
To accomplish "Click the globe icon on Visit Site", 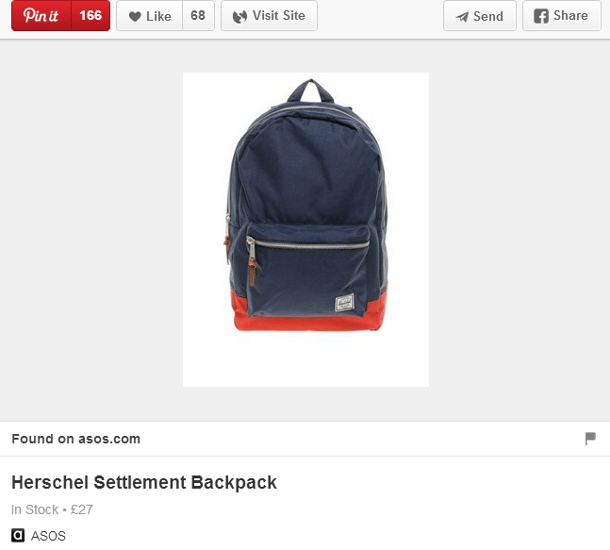I will 240,16.
